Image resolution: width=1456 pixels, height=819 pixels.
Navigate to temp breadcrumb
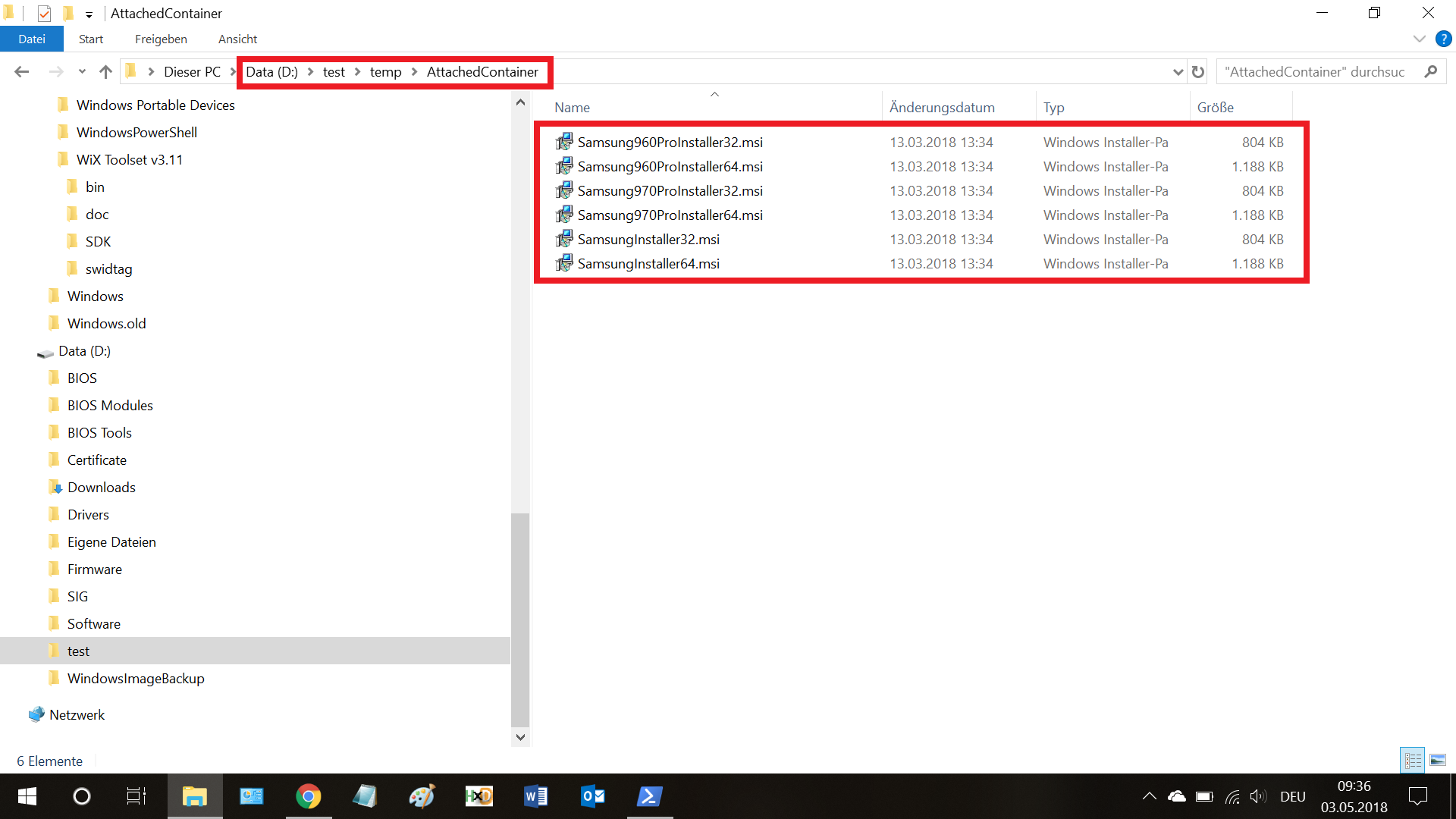pyautogui.click(x=385, y=71)
